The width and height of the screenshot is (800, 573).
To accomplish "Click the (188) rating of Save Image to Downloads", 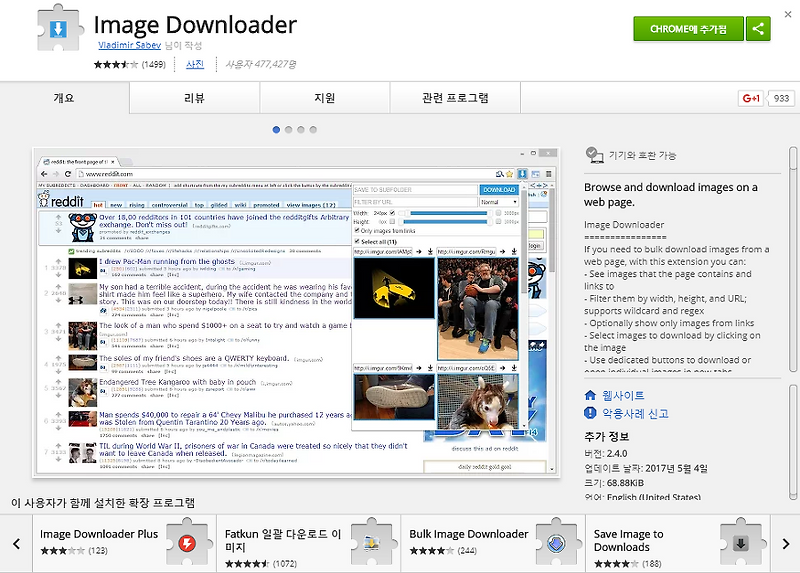I will [x=652, y=564].
